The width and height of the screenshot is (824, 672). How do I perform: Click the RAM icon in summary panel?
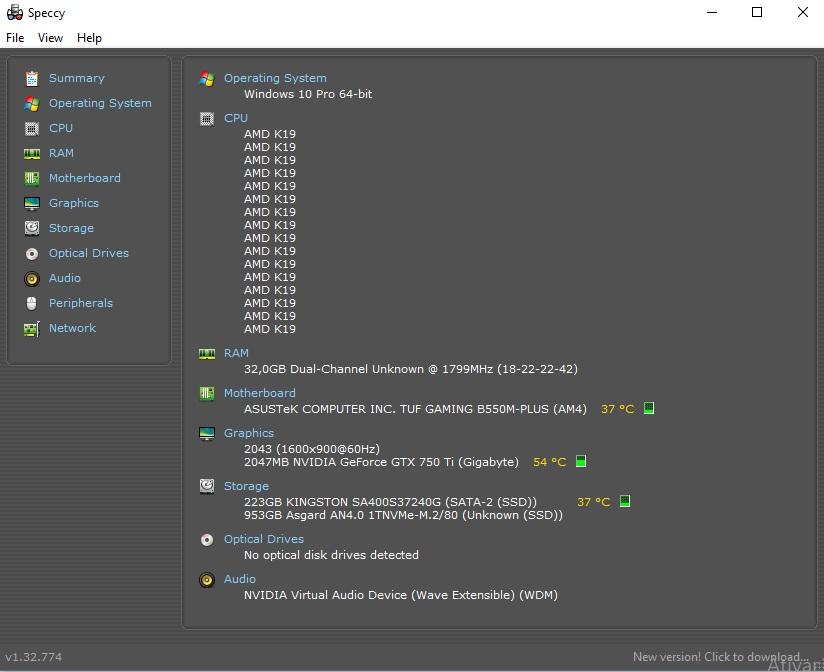pos(207,354)
